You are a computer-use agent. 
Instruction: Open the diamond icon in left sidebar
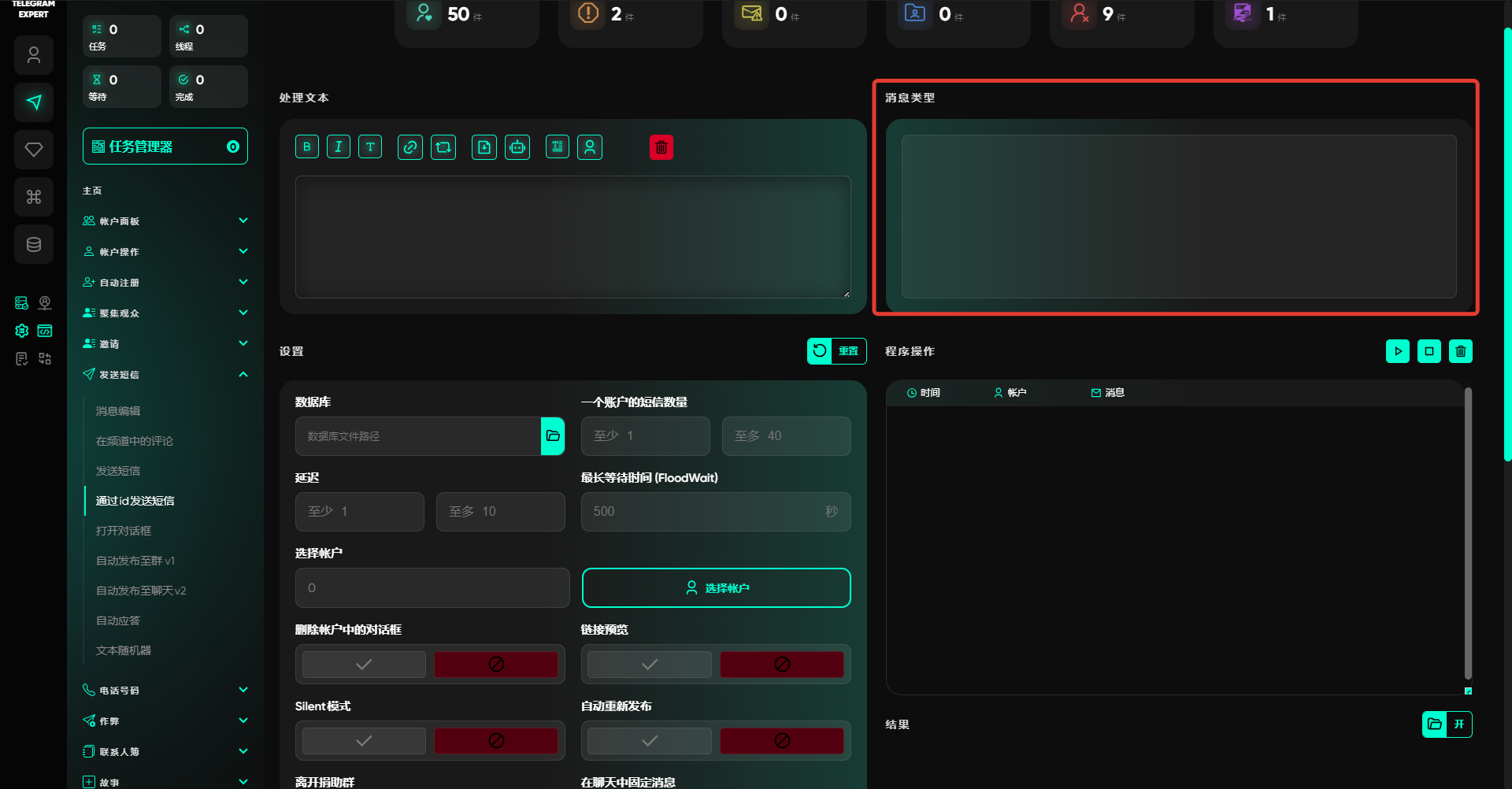(x=34, y=150)
